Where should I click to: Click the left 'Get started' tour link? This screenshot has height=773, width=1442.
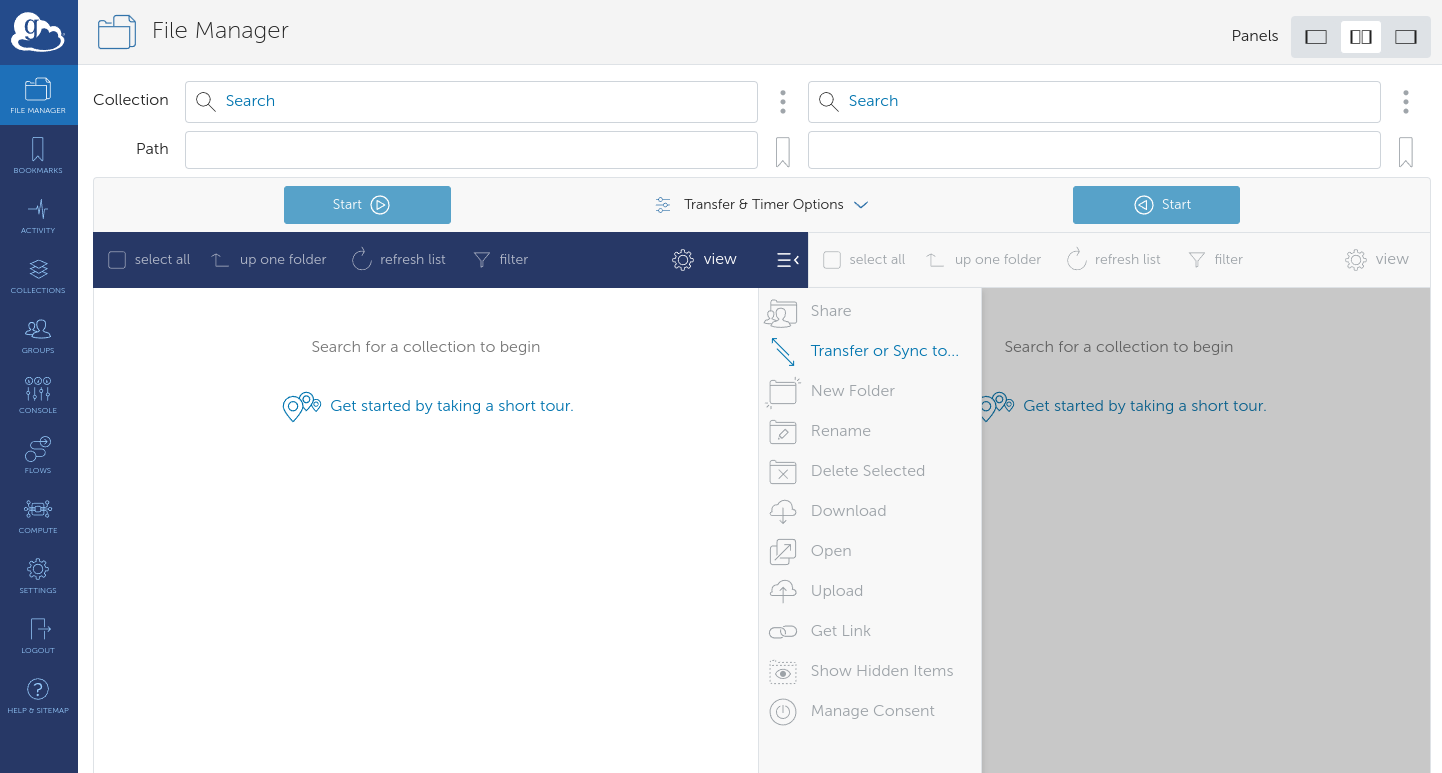point(451,406)
